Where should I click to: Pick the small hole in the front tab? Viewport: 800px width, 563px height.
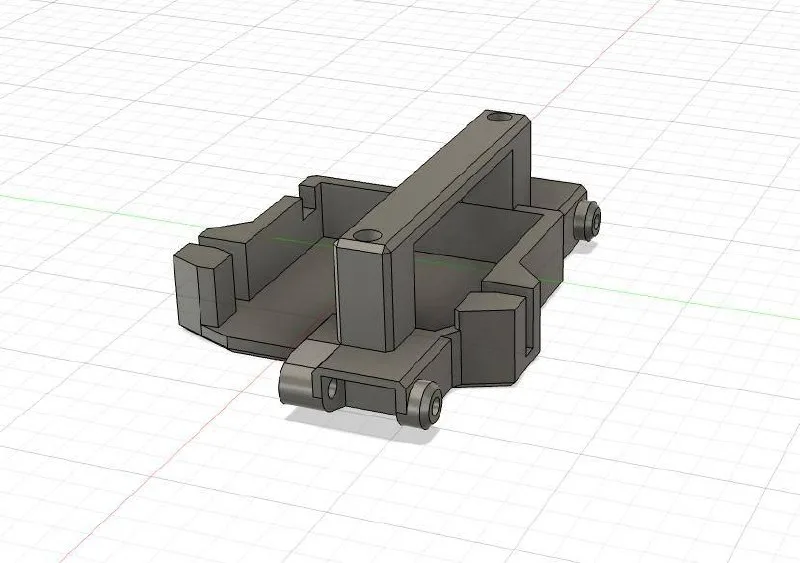point(332,389)
